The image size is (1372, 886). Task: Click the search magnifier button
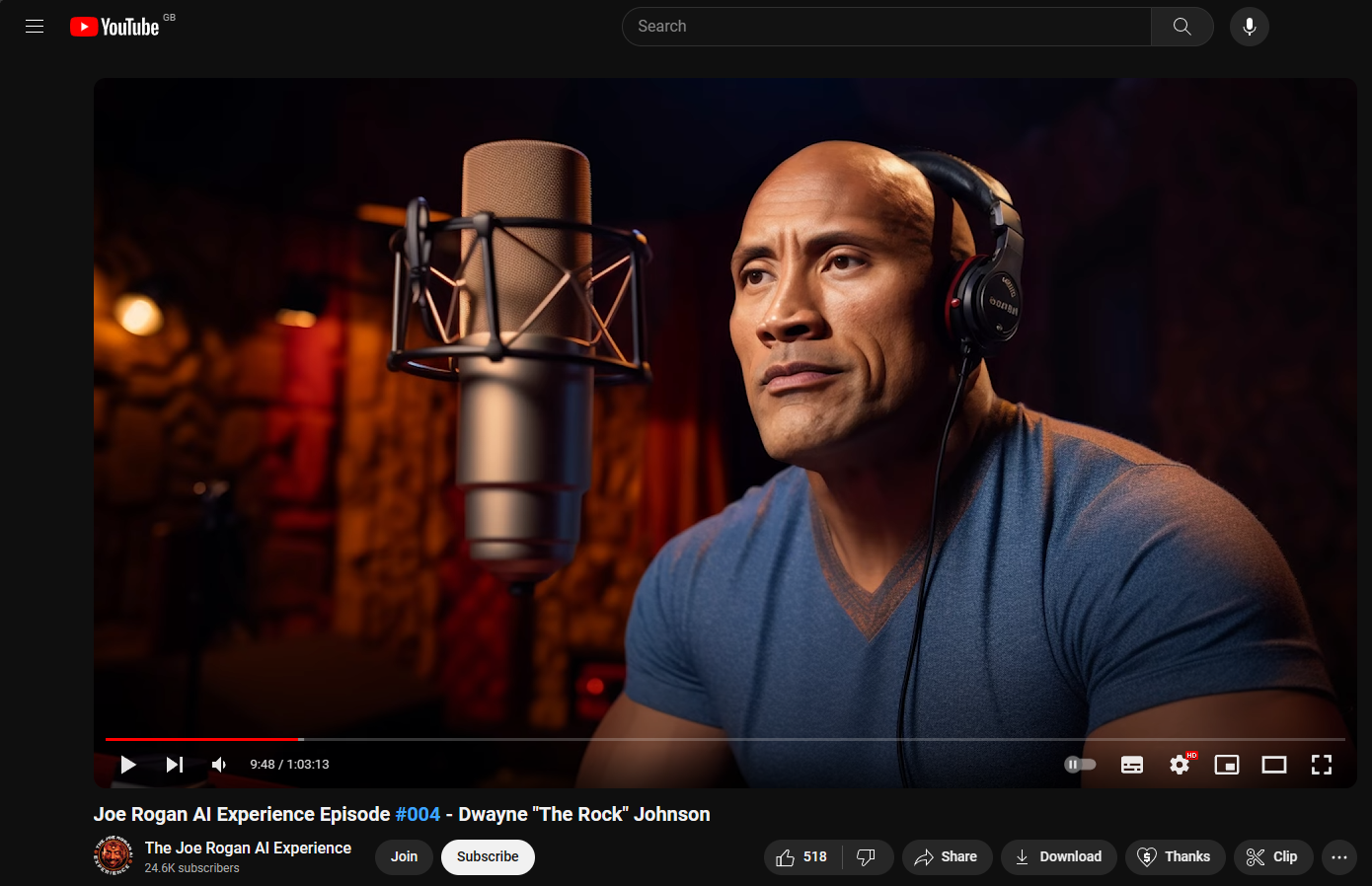point(1181,27)
